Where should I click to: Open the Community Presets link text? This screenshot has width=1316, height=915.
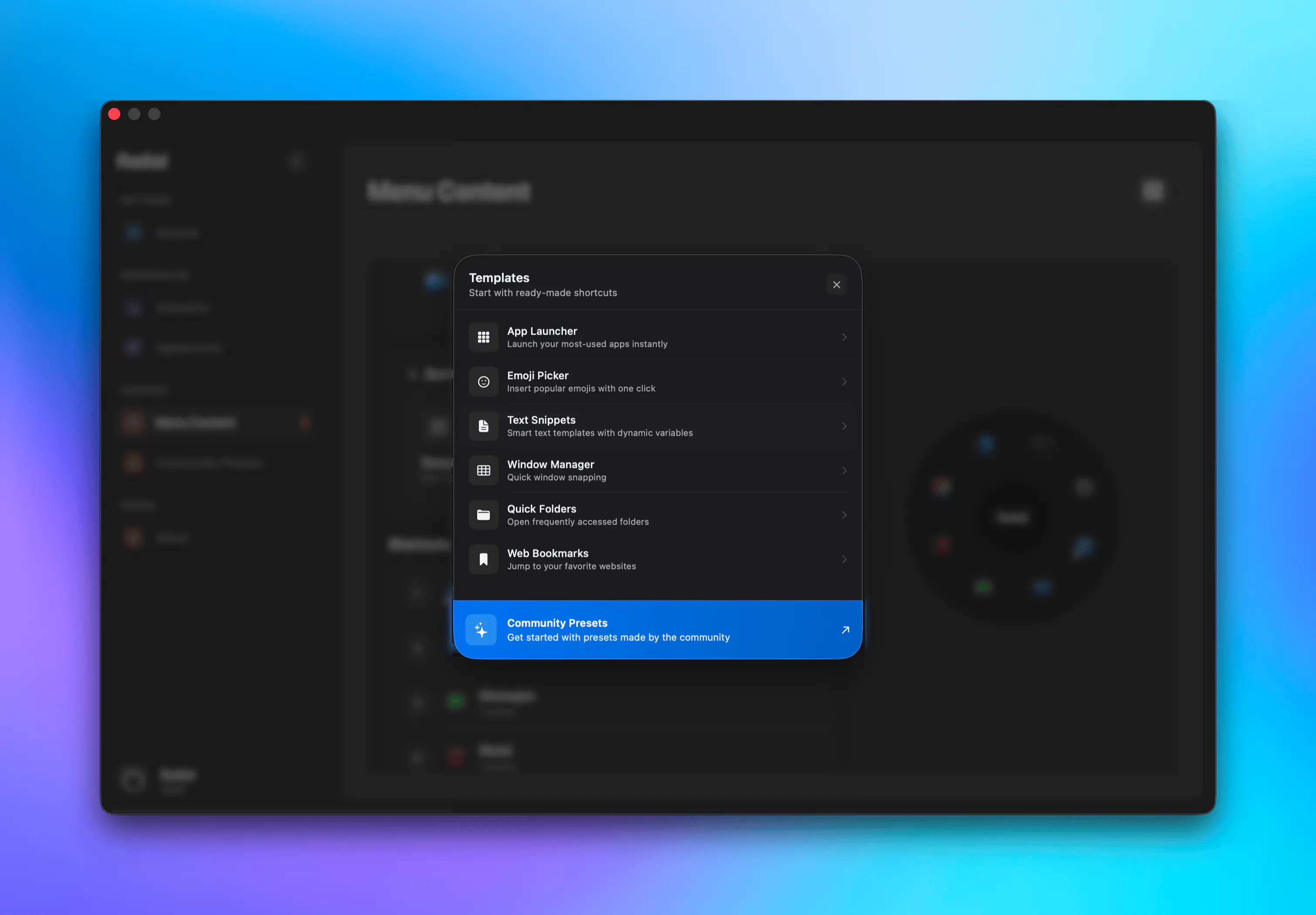[x=556, y=623]
